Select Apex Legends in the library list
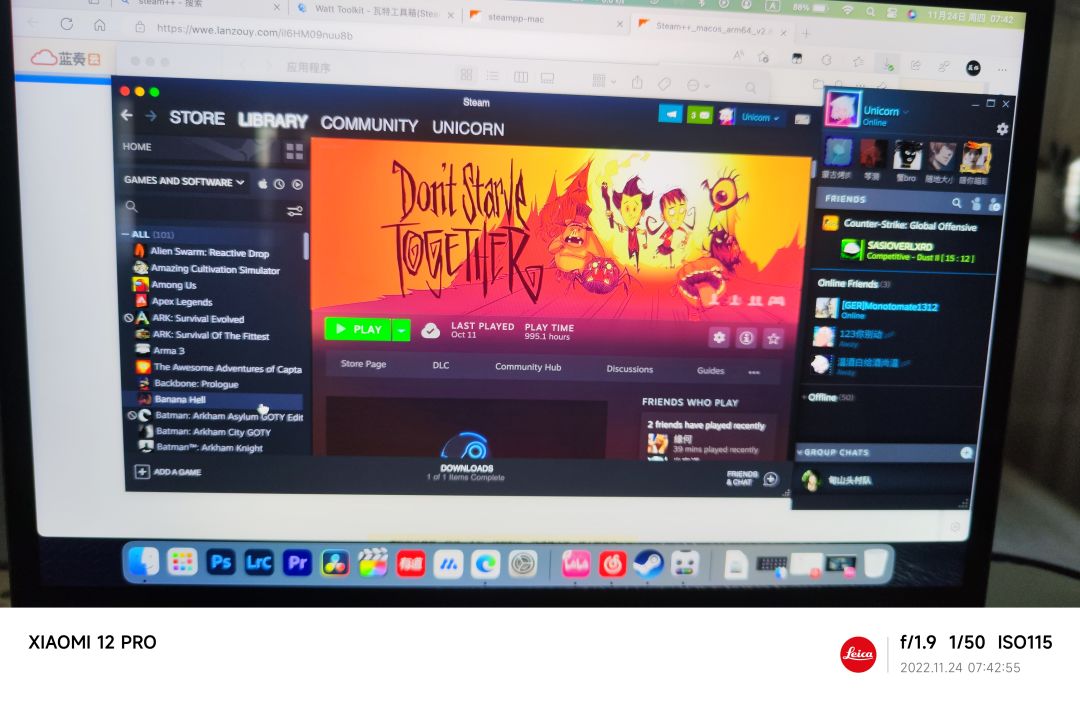Viewport: 1080px width, 702px height. pyautogui.click(x=182, y=302)
